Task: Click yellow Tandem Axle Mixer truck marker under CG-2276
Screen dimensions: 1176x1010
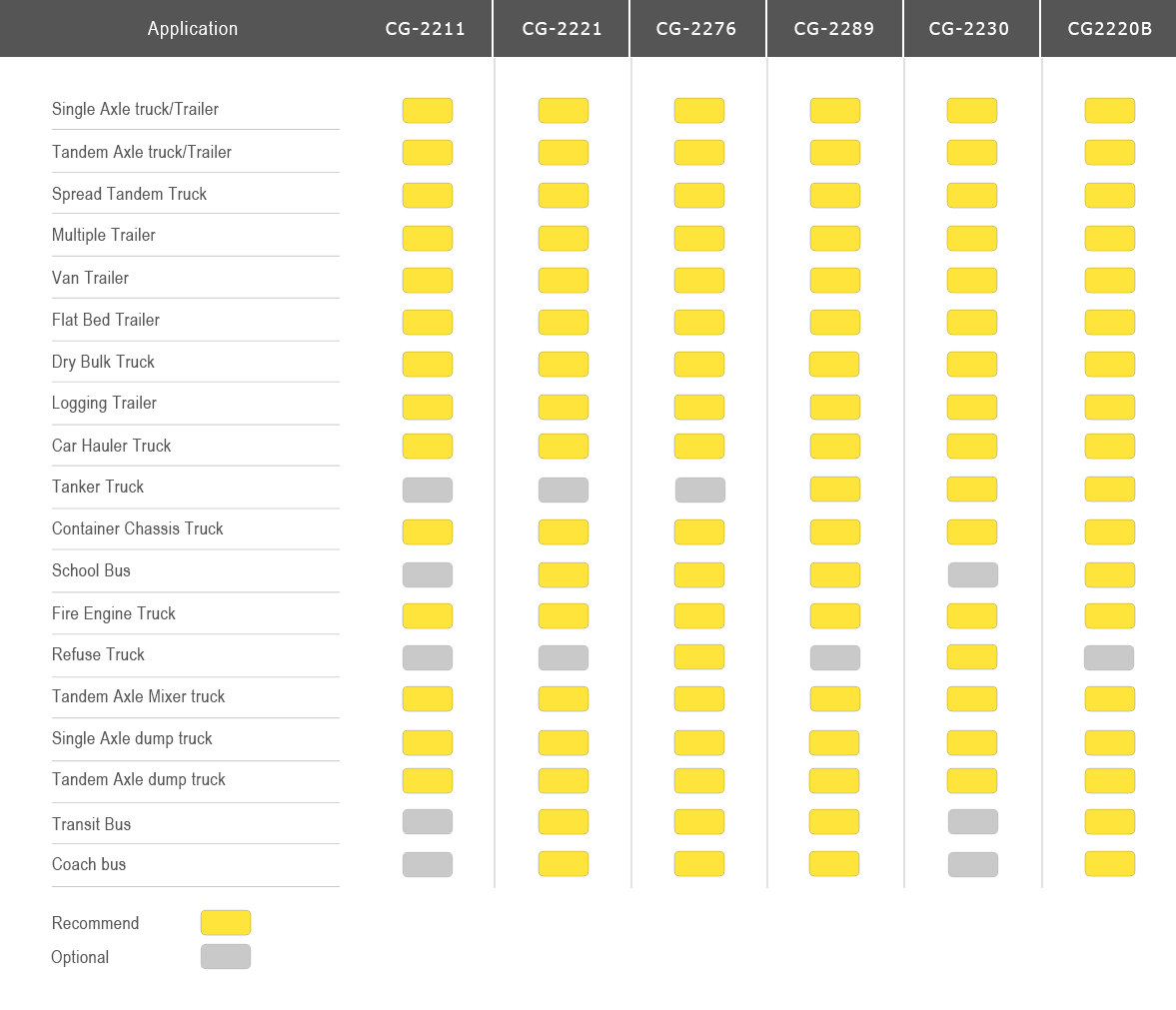Action: pyautogui.click(x=699, y=699)
